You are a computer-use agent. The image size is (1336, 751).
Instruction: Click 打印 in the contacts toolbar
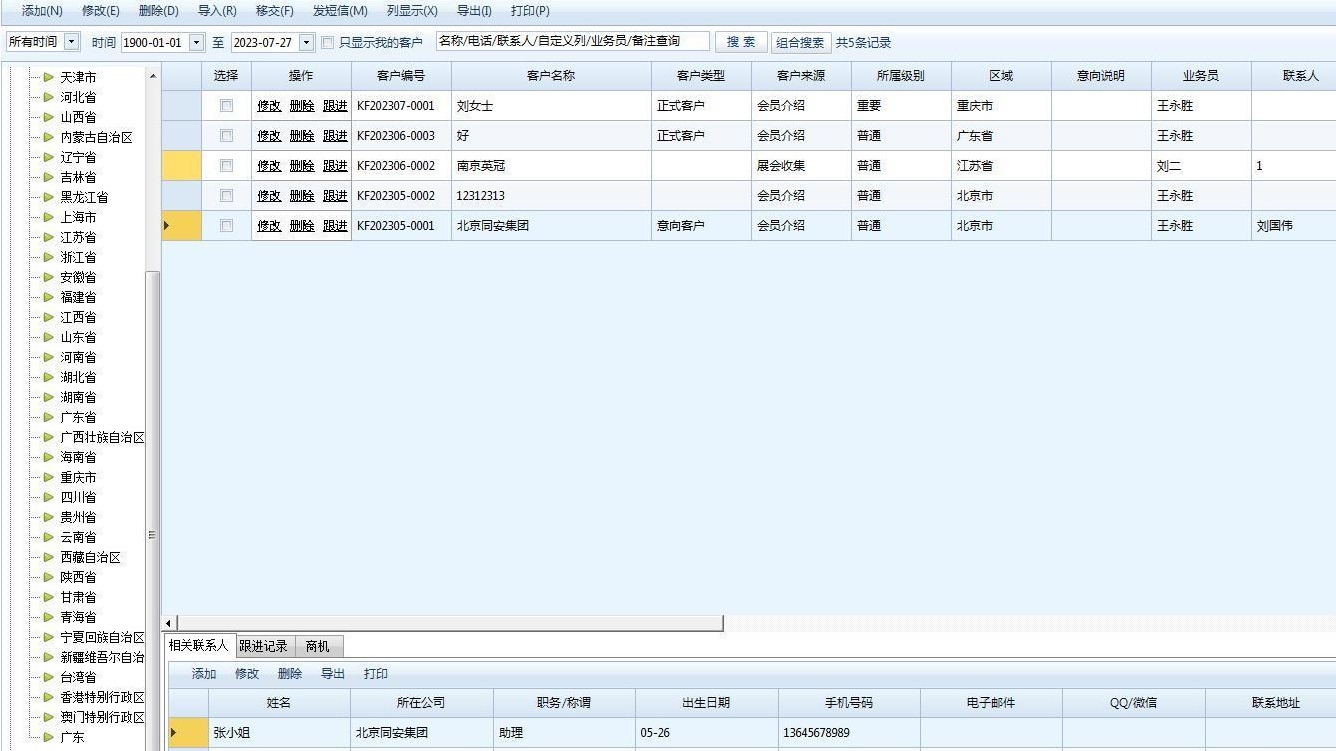tap(376, 674)
